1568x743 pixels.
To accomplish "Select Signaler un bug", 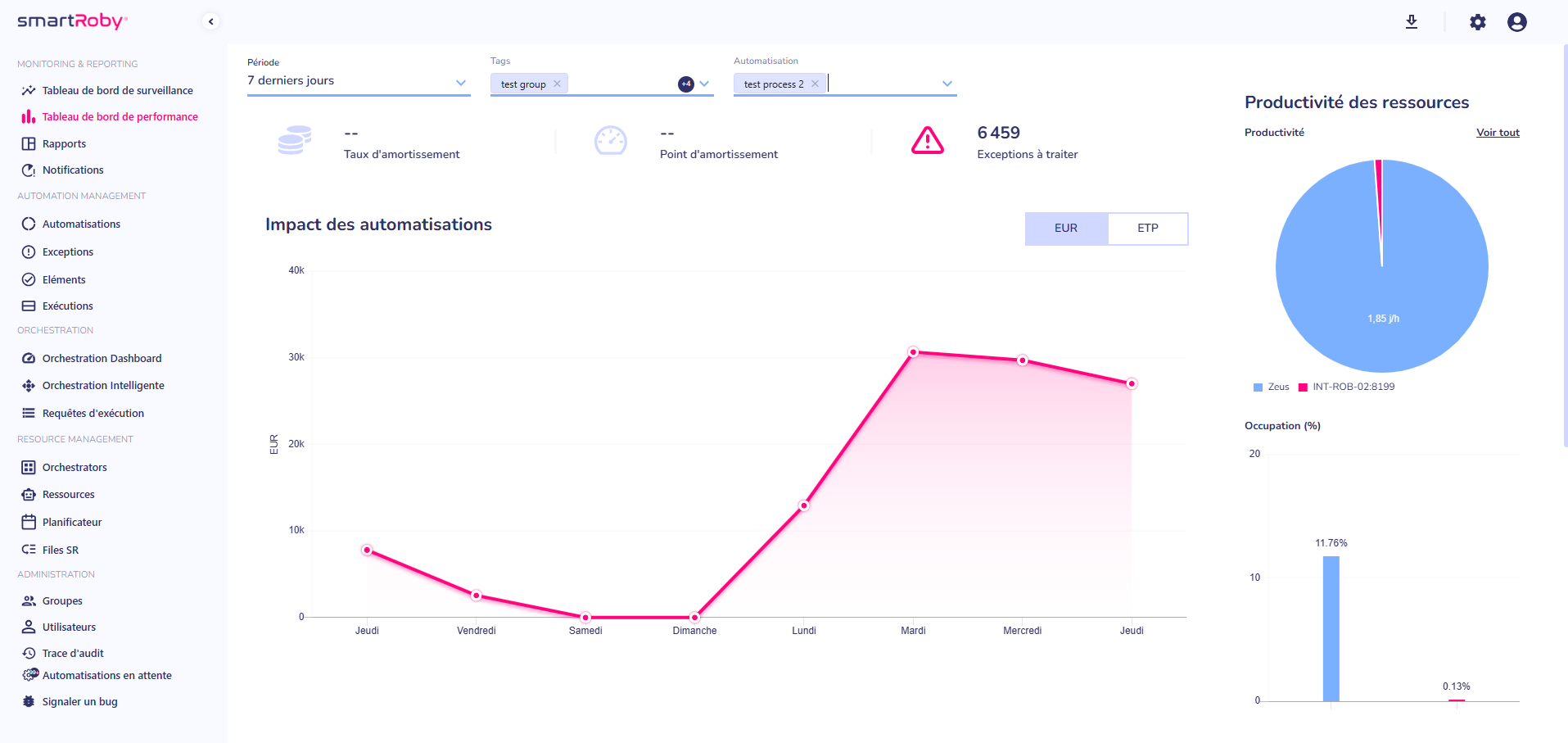I will click(x=79, y=701).
